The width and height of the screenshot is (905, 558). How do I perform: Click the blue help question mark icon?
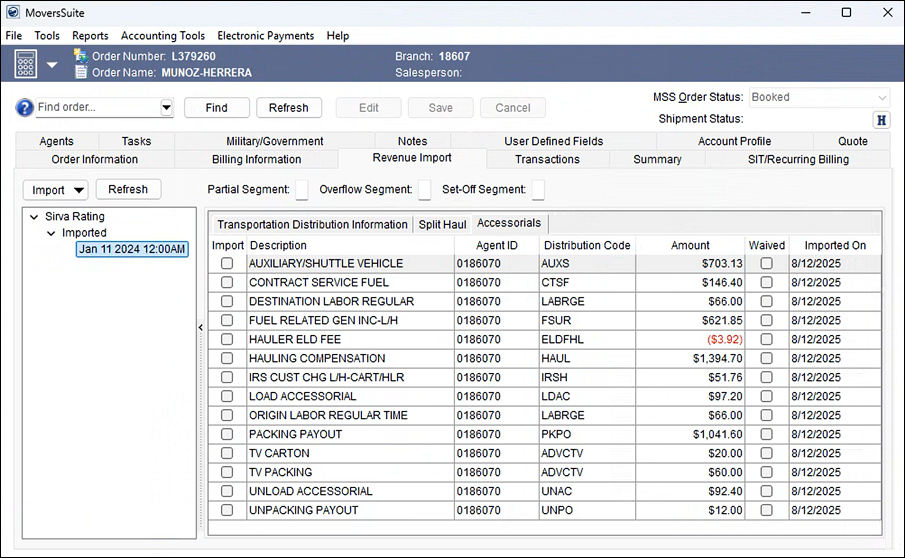click(x=25, y=108)
